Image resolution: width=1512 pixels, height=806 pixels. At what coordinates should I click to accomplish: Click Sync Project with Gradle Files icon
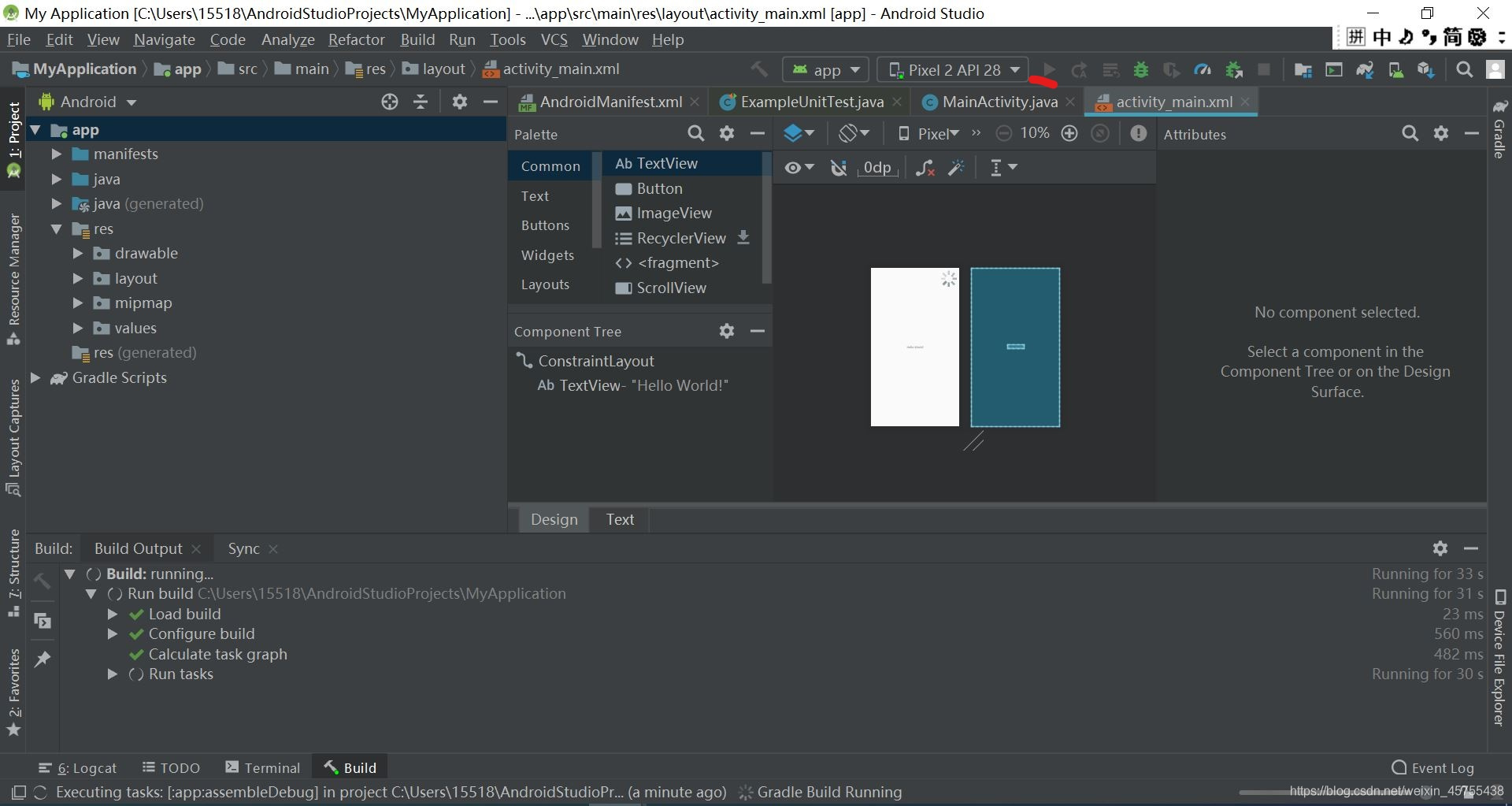[x=1365, y=70]
